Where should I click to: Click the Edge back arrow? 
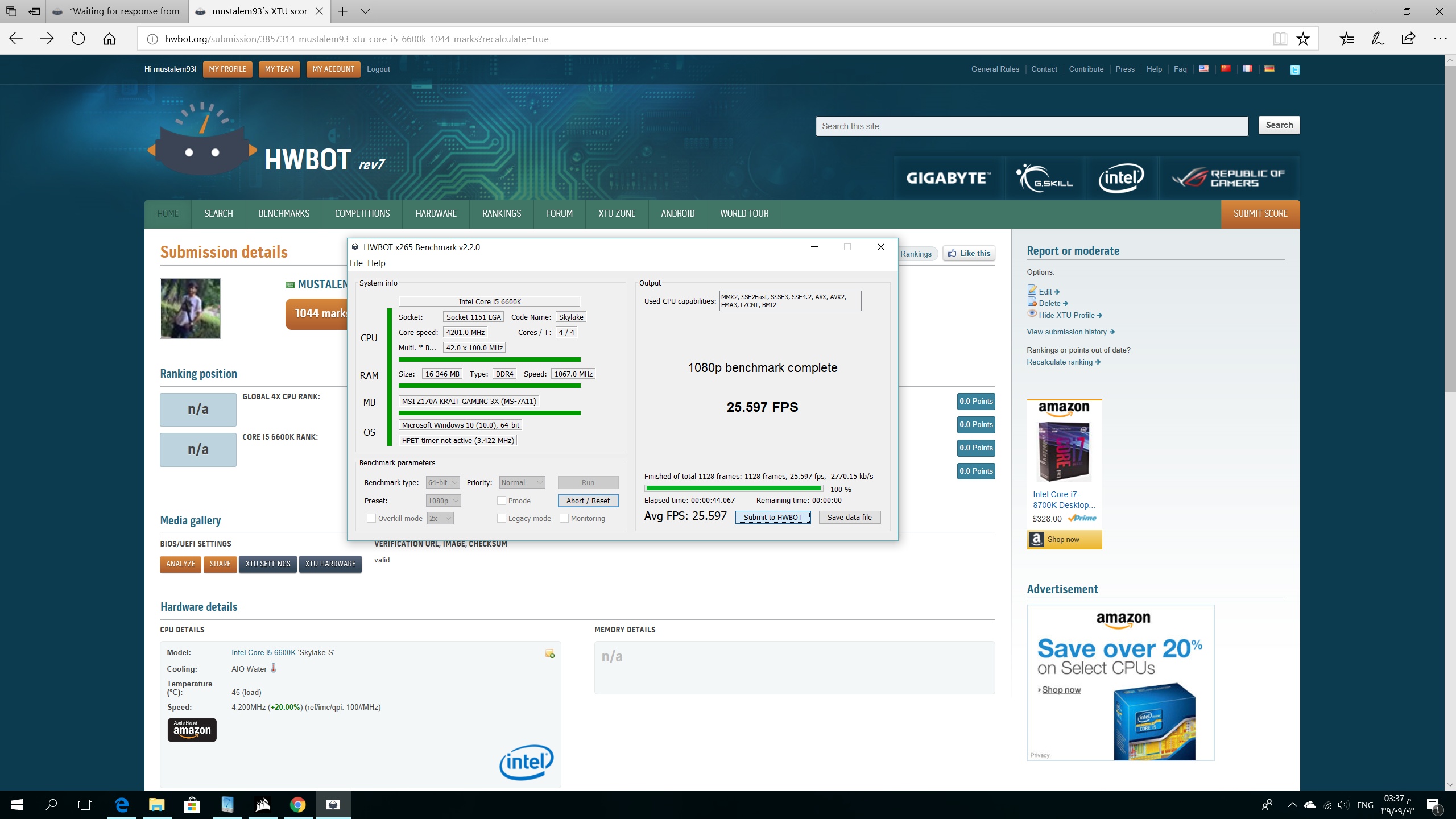(16, 39)
